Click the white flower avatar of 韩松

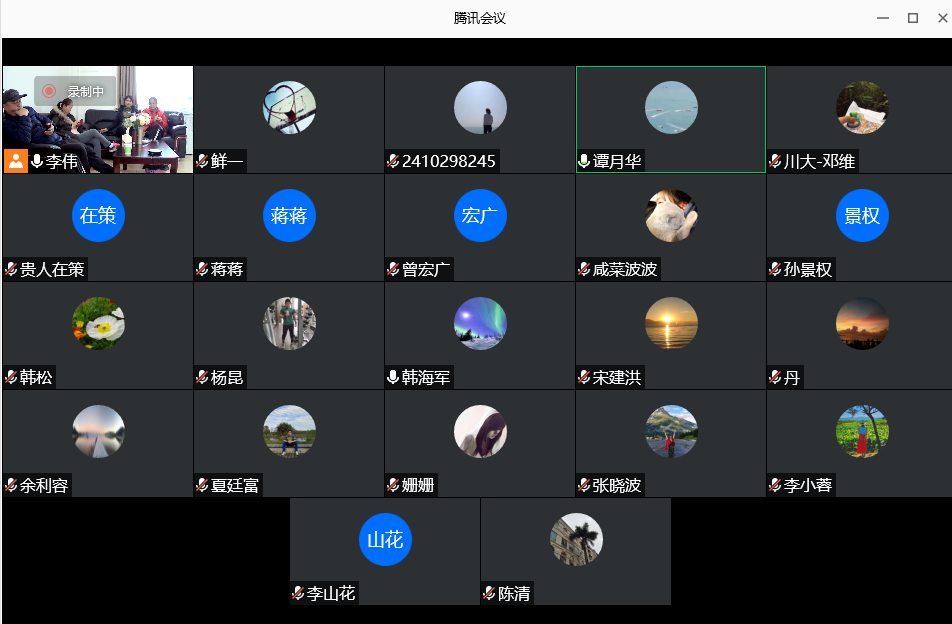(98, 323)
